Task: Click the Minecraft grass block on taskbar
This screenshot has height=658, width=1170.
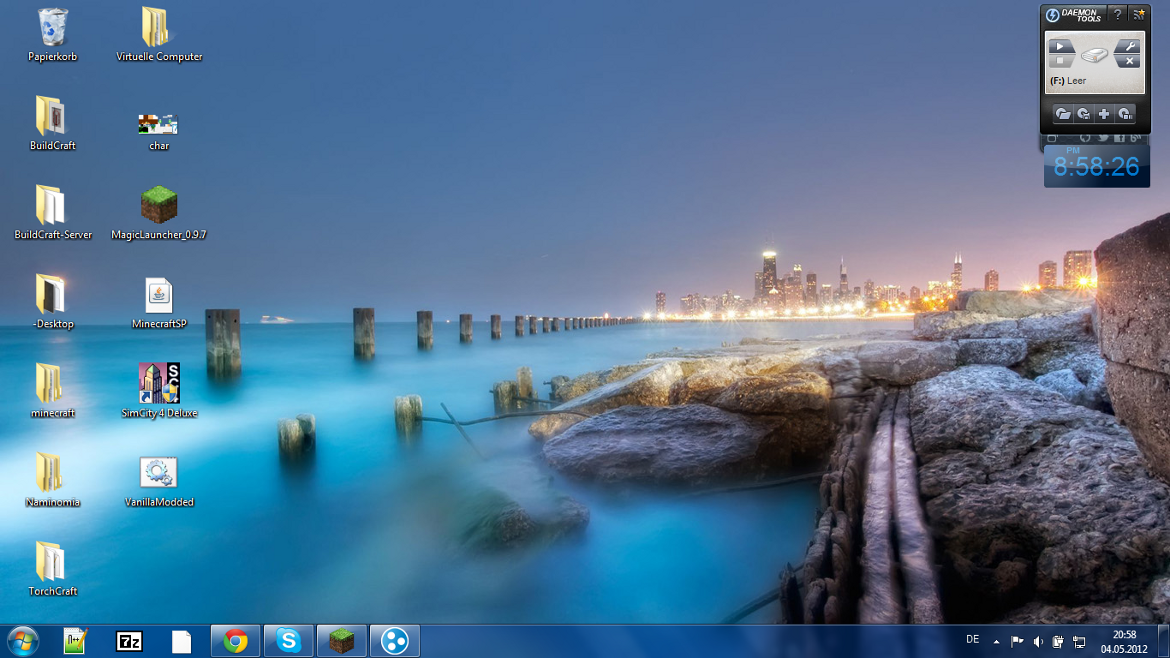Action: (x=342, y=641)
